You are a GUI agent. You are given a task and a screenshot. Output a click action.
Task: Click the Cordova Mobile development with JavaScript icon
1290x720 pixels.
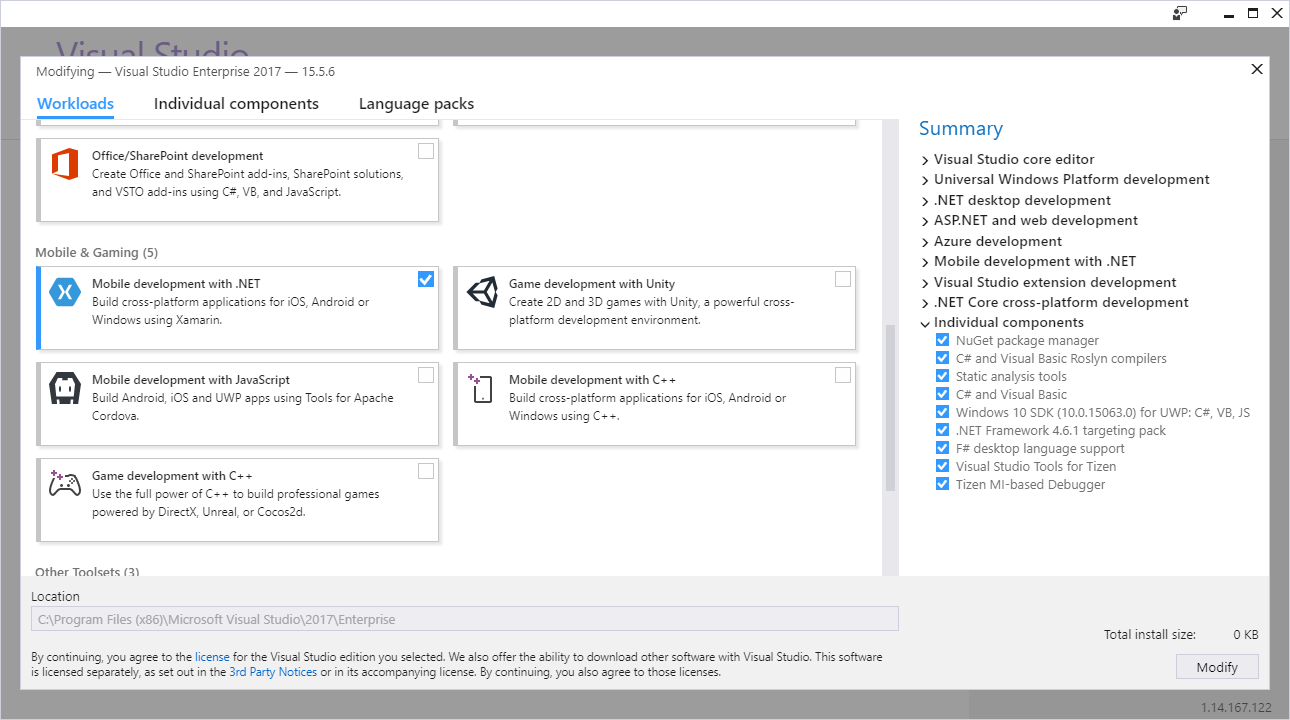point(65,388)
